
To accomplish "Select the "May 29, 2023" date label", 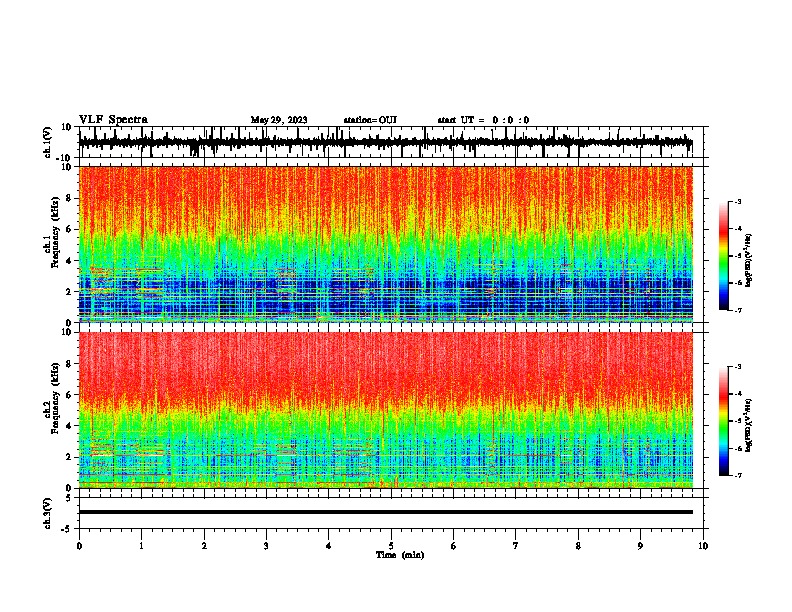I will point(279,120).
